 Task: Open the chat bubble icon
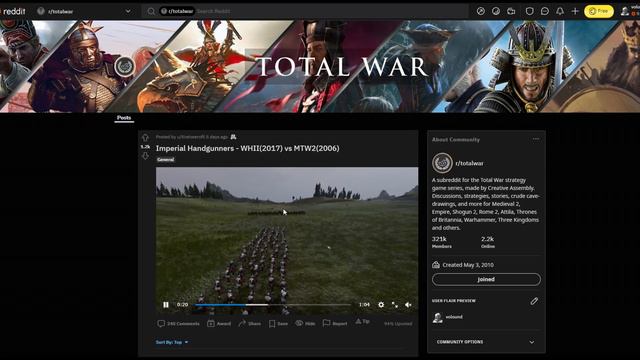tap(544, 11)
